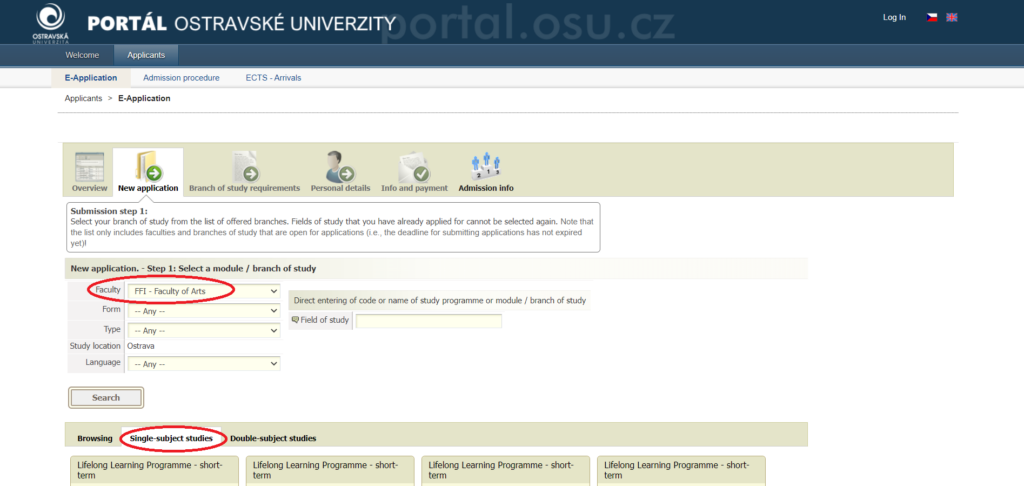Open the E-Application sub-tab

click(91, 78)
